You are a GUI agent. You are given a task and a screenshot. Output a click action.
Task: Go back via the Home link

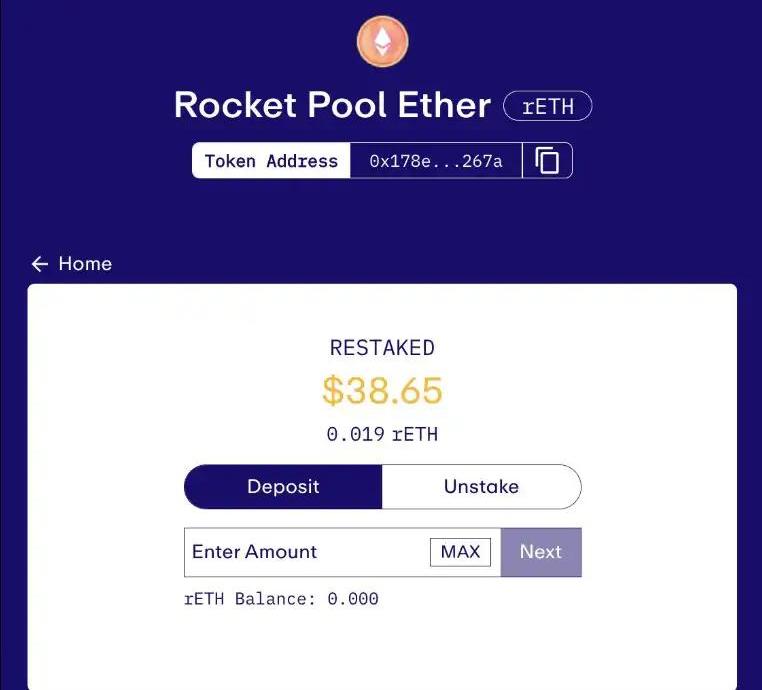click(85, 264)
